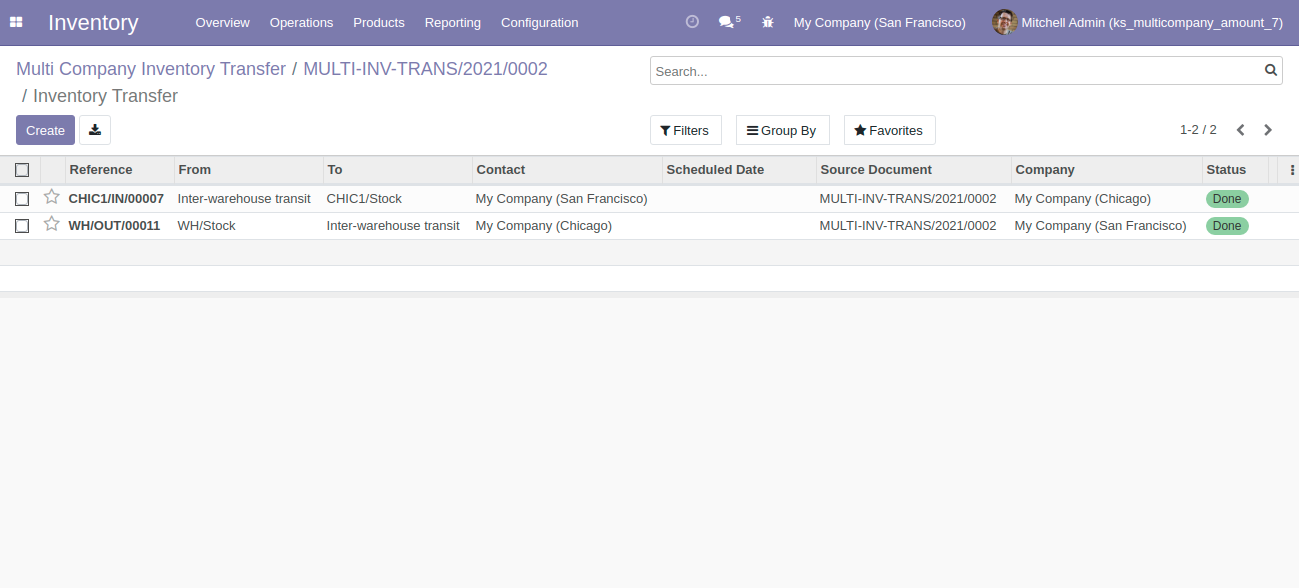1299x588 pixels.
Task: Check the CHIC1/IN/00007 row checkbox
Action: tap(22, 199)
